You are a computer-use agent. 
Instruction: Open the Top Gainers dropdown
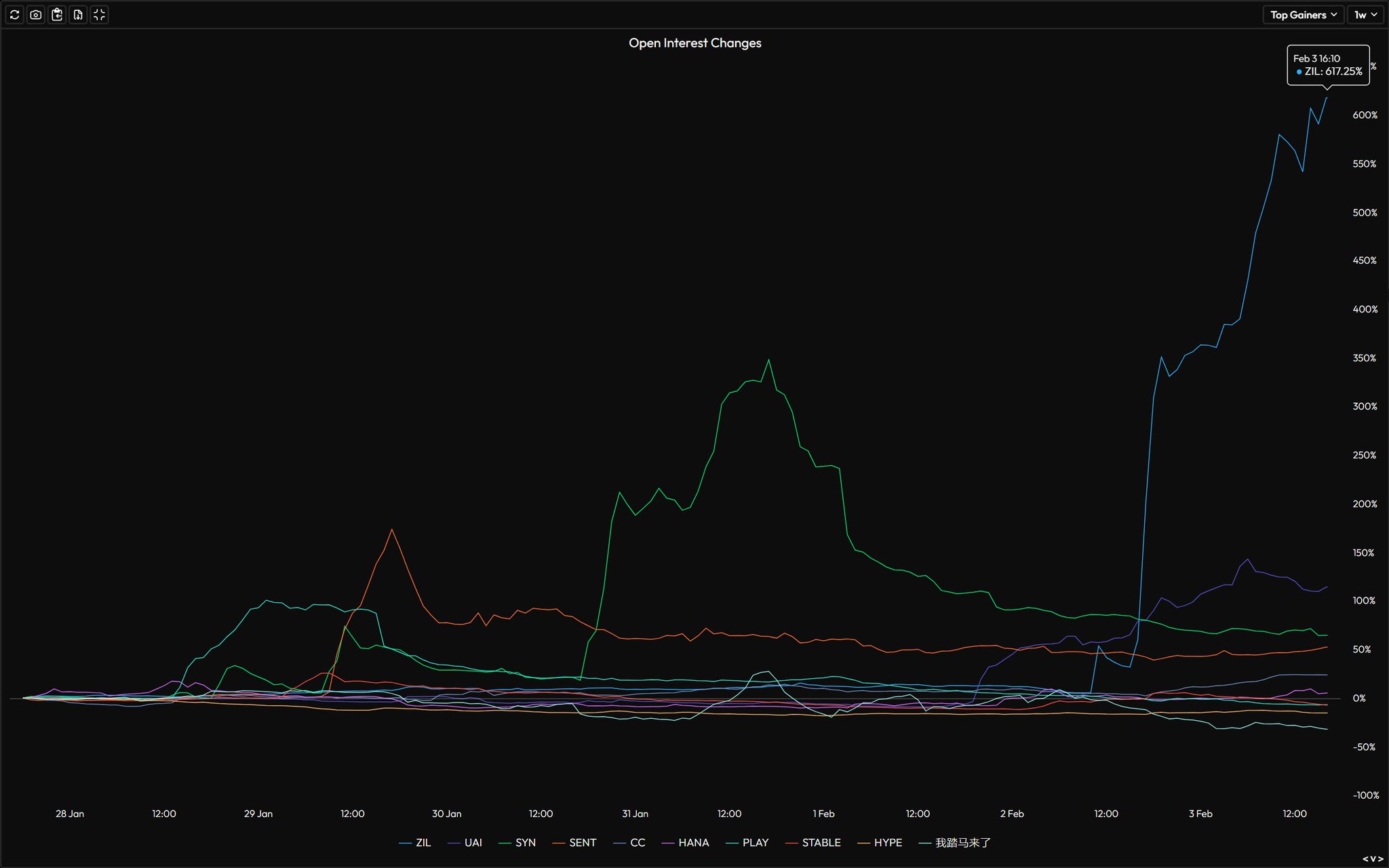click(1303, 15)
